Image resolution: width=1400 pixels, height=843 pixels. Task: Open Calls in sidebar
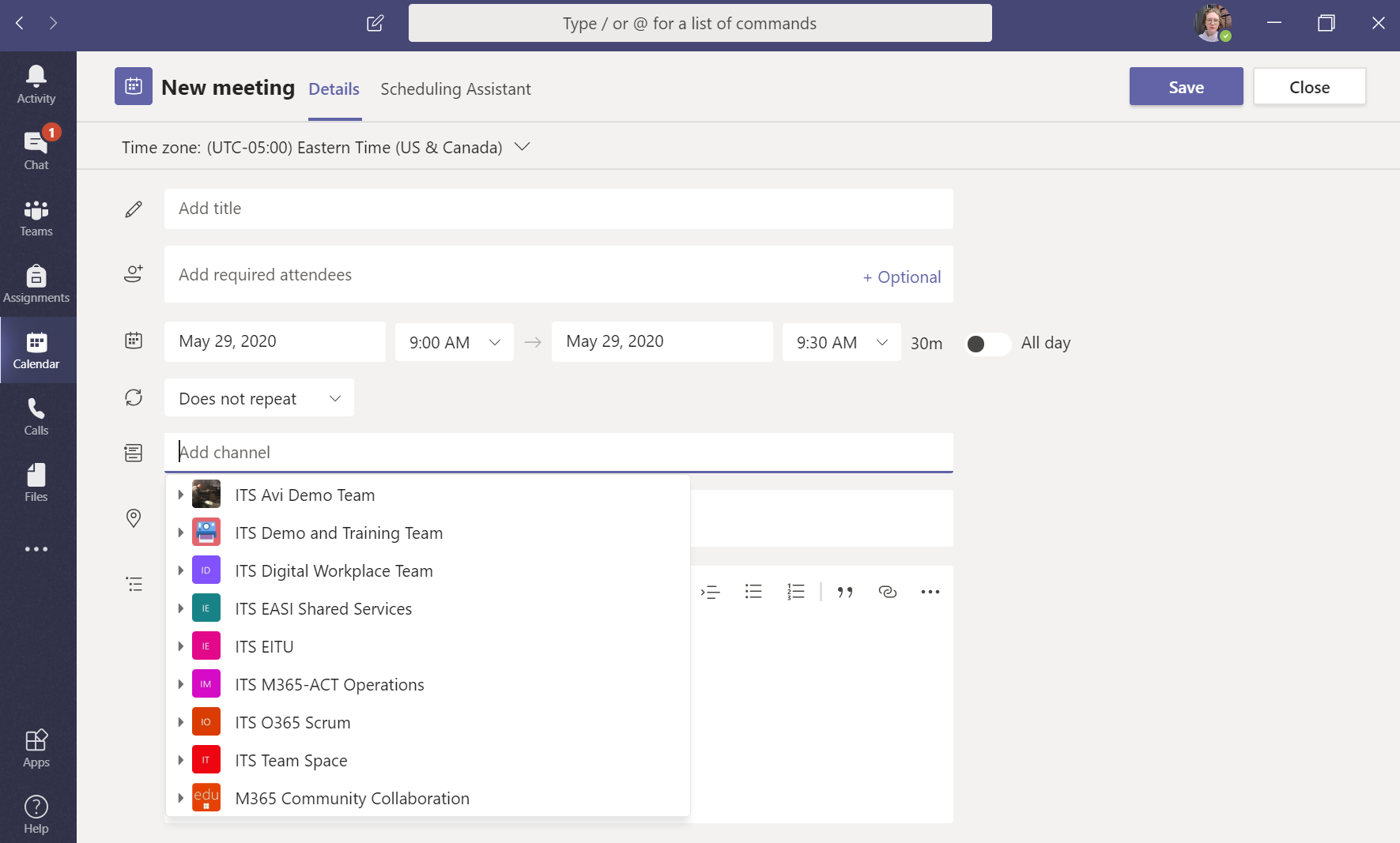(36, 416)
